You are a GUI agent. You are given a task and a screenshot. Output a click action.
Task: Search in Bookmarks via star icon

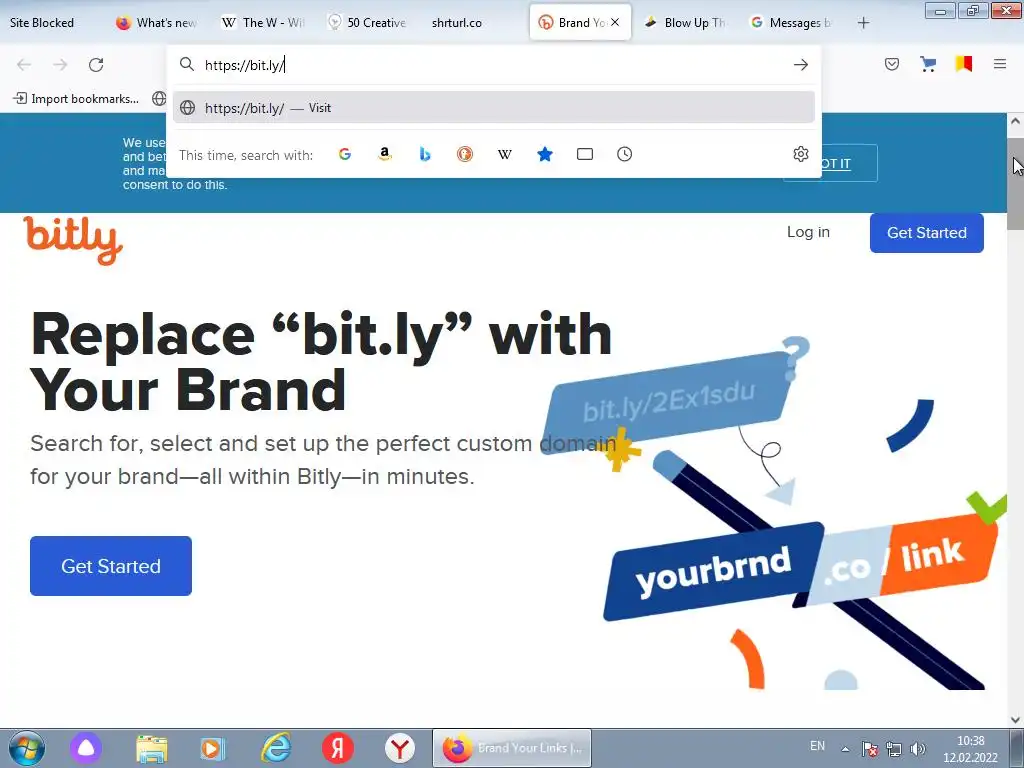click(x=545, y=154)
